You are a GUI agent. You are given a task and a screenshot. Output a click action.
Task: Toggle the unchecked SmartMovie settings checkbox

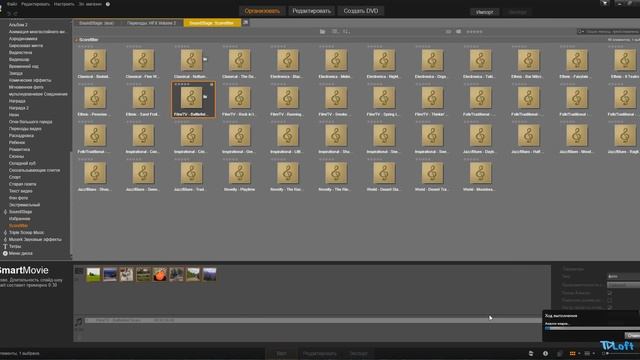click(x=610, y=300)
